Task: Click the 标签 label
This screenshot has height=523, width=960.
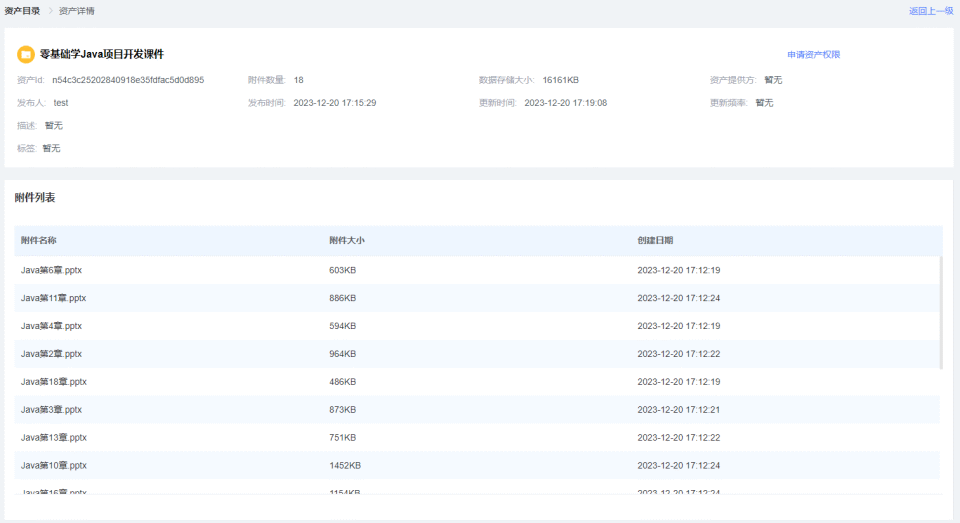Action: pyautogui.click(x=26, y=148)
